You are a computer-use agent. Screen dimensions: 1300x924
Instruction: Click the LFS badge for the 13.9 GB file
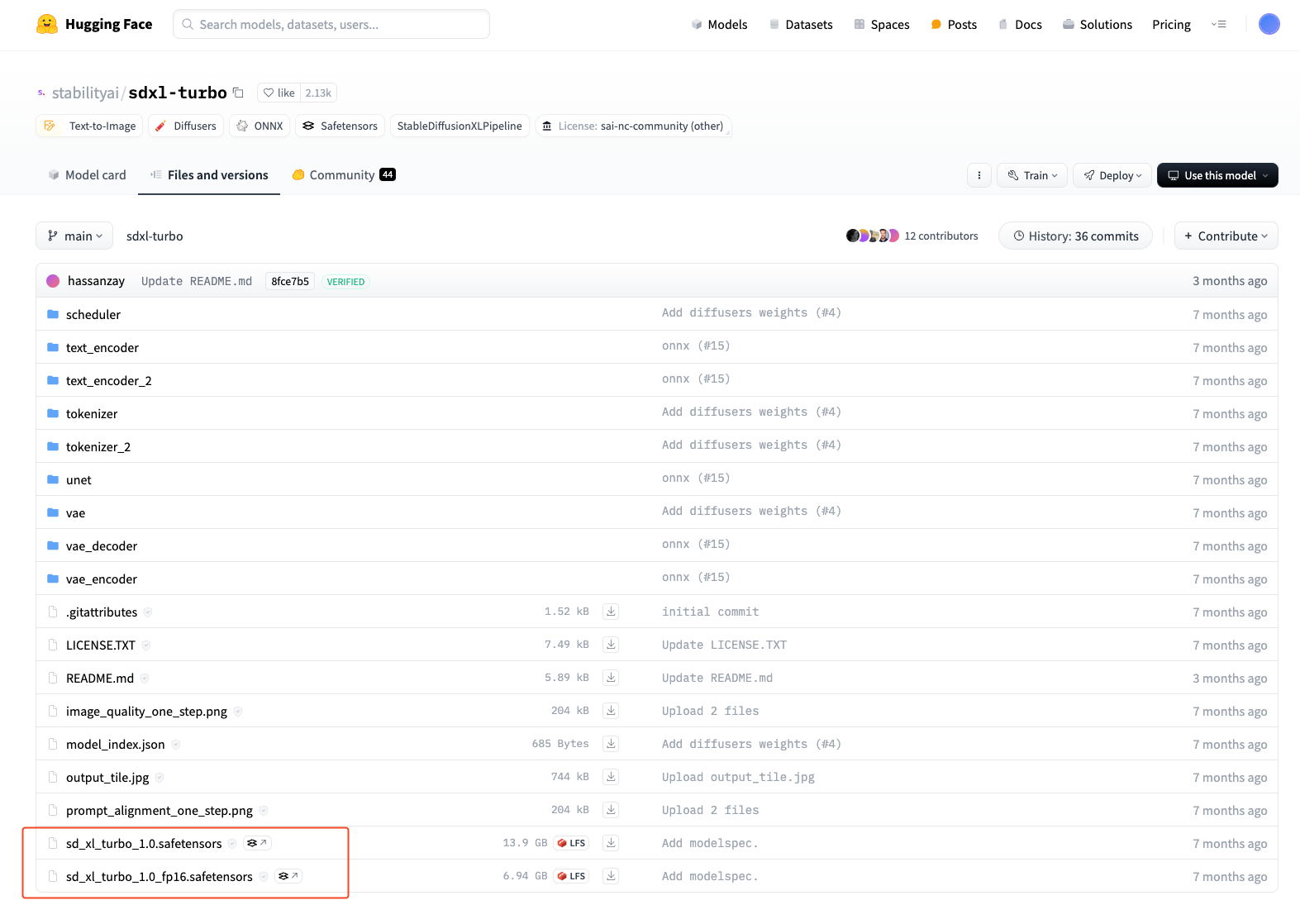tap(571, 843)
